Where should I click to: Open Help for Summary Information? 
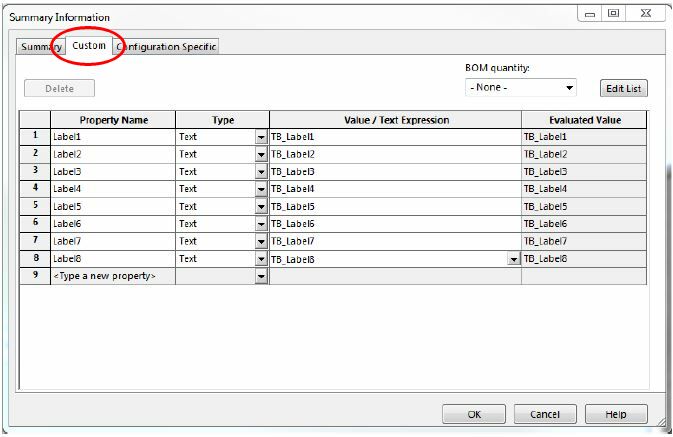[616, 414]
